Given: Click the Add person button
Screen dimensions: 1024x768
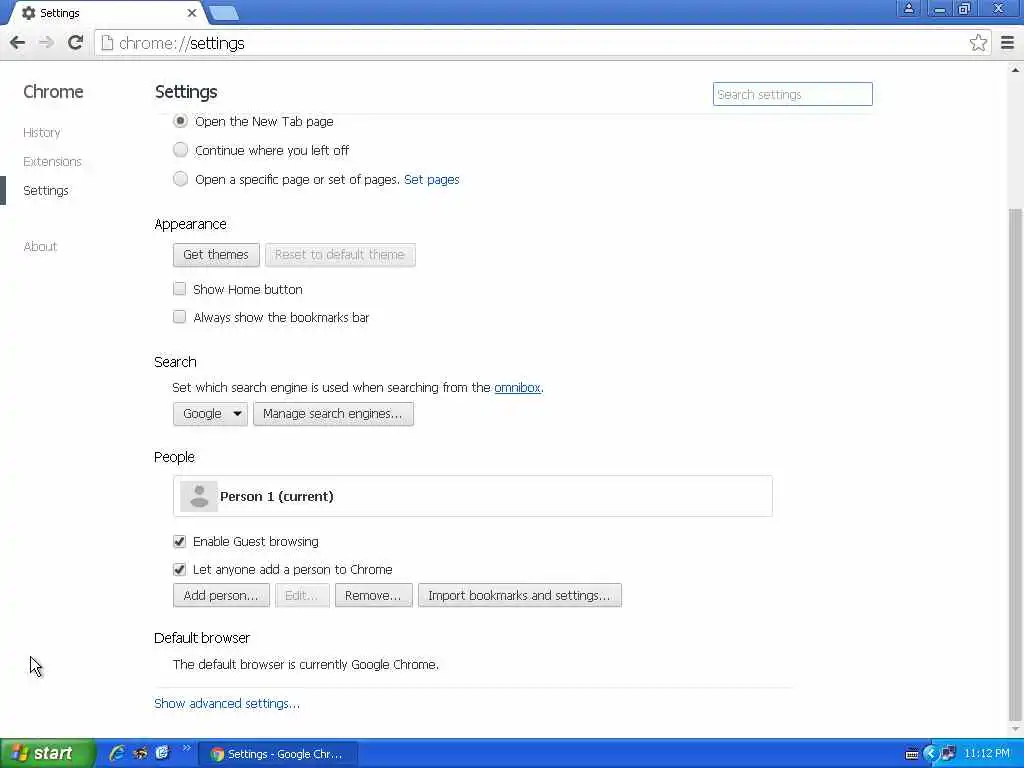Looking at the screenshot, I should (221, 596).
